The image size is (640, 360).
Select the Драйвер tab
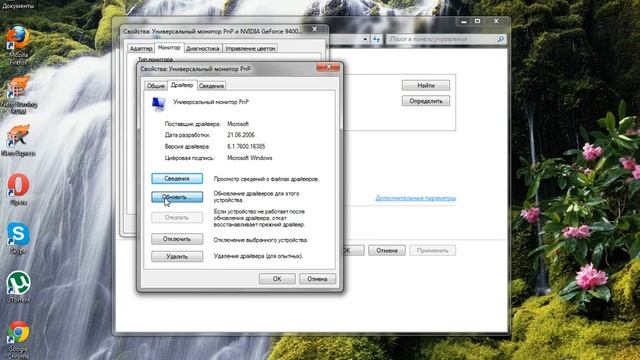click(182, 85)
